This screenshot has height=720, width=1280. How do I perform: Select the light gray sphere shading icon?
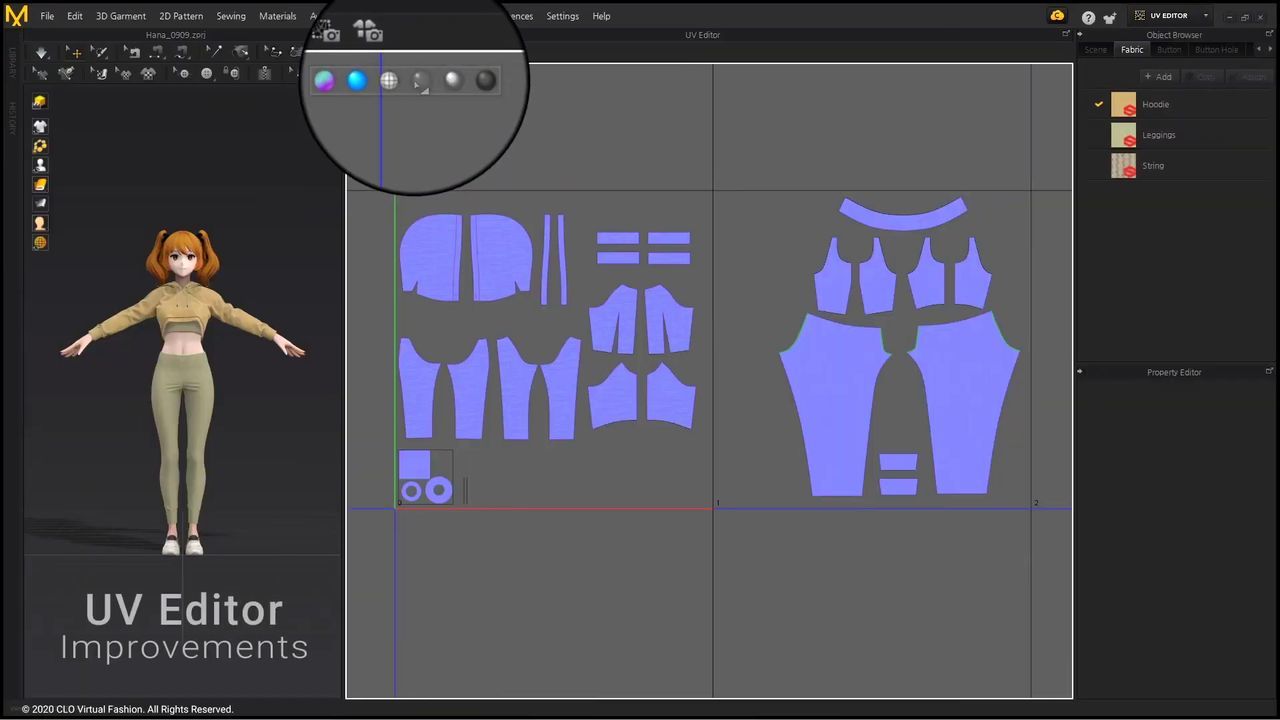click(x=453, y=81)
